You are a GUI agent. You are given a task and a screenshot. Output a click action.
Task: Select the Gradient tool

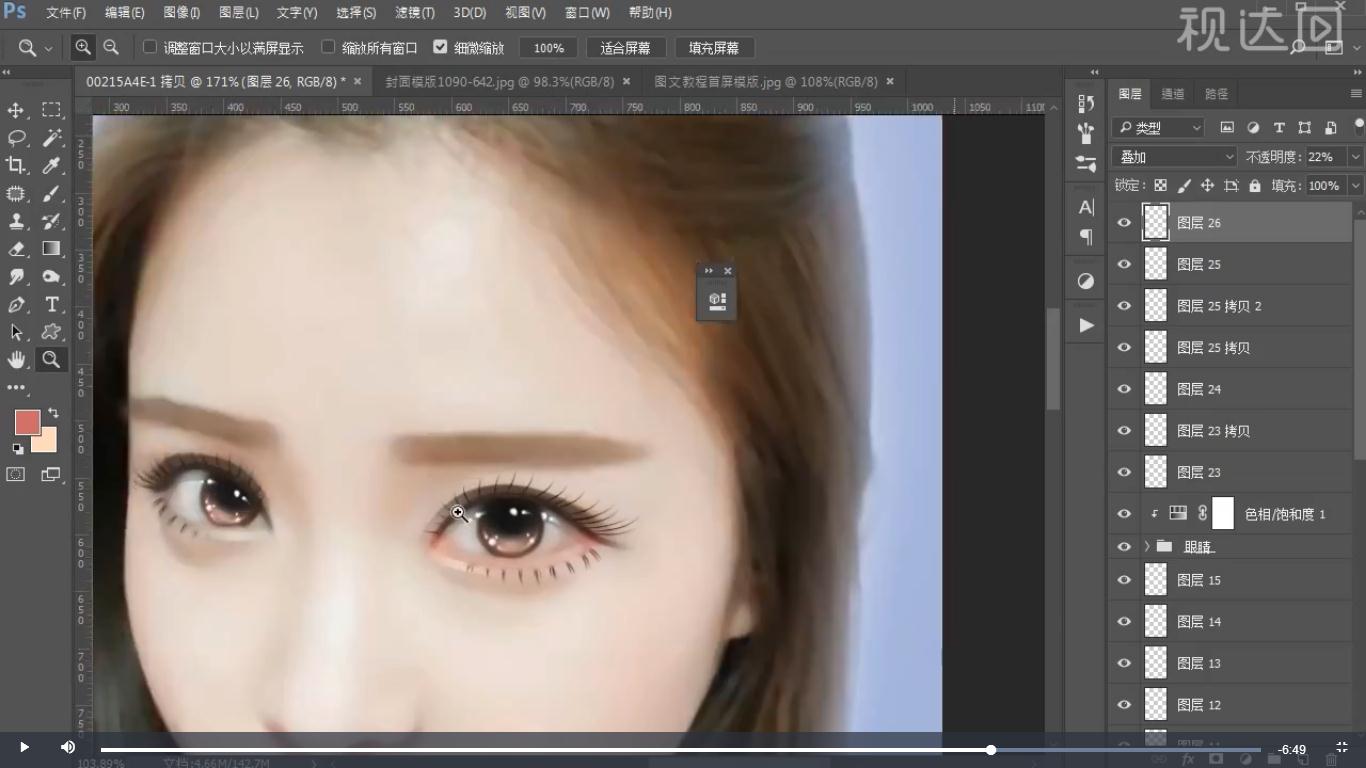51,249
